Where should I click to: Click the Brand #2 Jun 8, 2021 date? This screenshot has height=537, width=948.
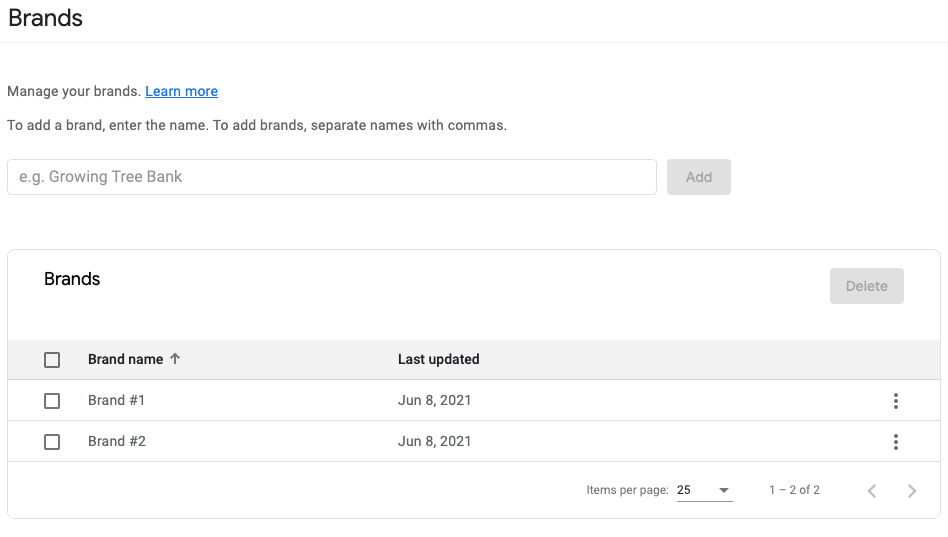[434, 441]
